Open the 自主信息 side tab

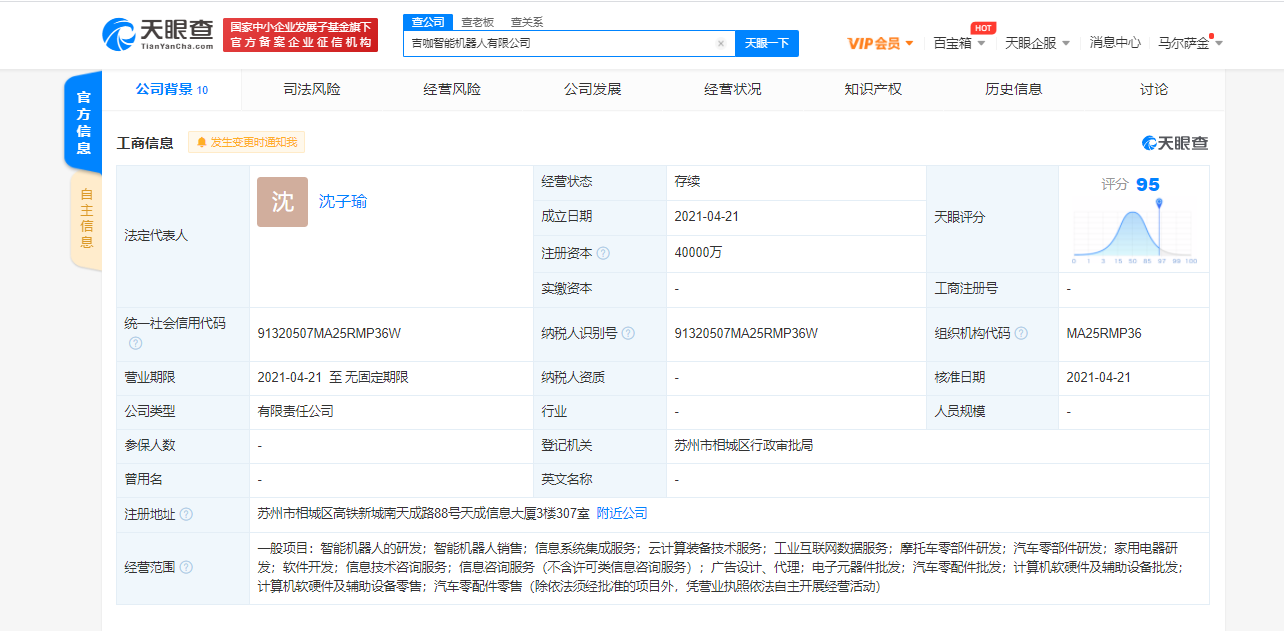[x=86, y=220]
